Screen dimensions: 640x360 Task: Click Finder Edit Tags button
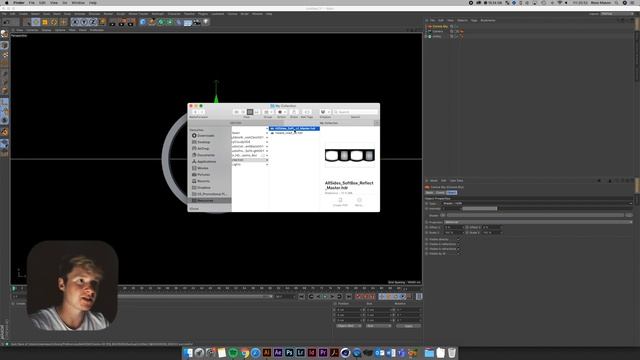pos(307,112)
